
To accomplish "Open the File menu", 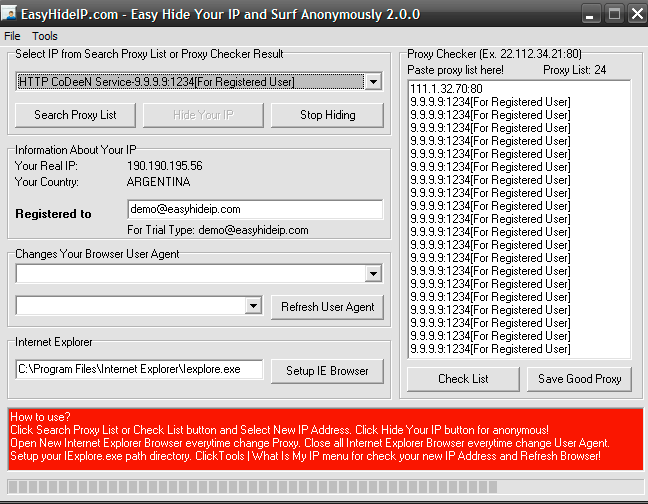I will (12, 36).
